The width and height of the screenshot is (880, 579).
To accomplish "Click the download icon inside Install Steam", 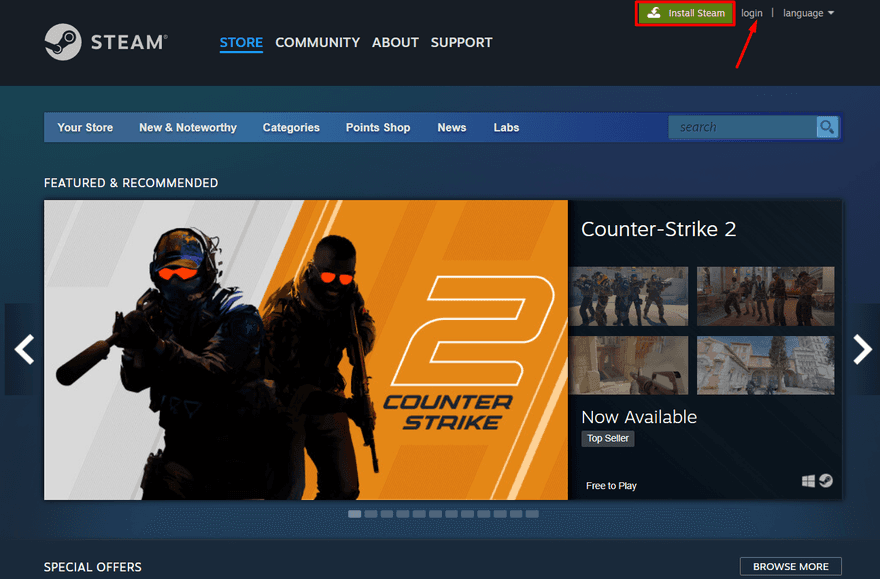I will tap(653, 13).
